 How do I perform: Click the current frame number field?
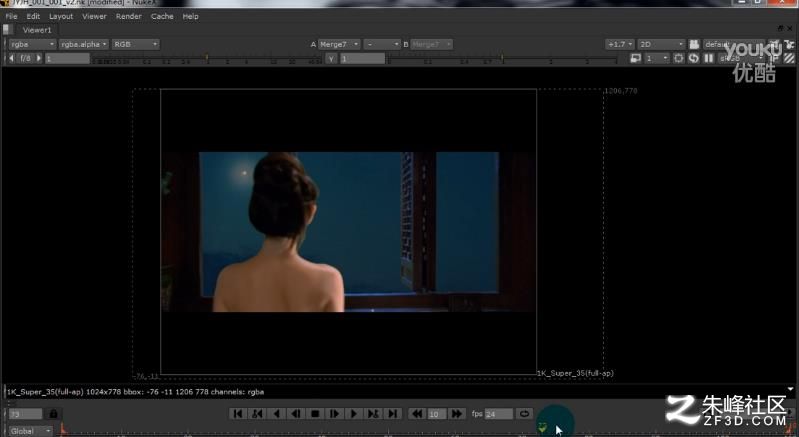pos(25,414)
